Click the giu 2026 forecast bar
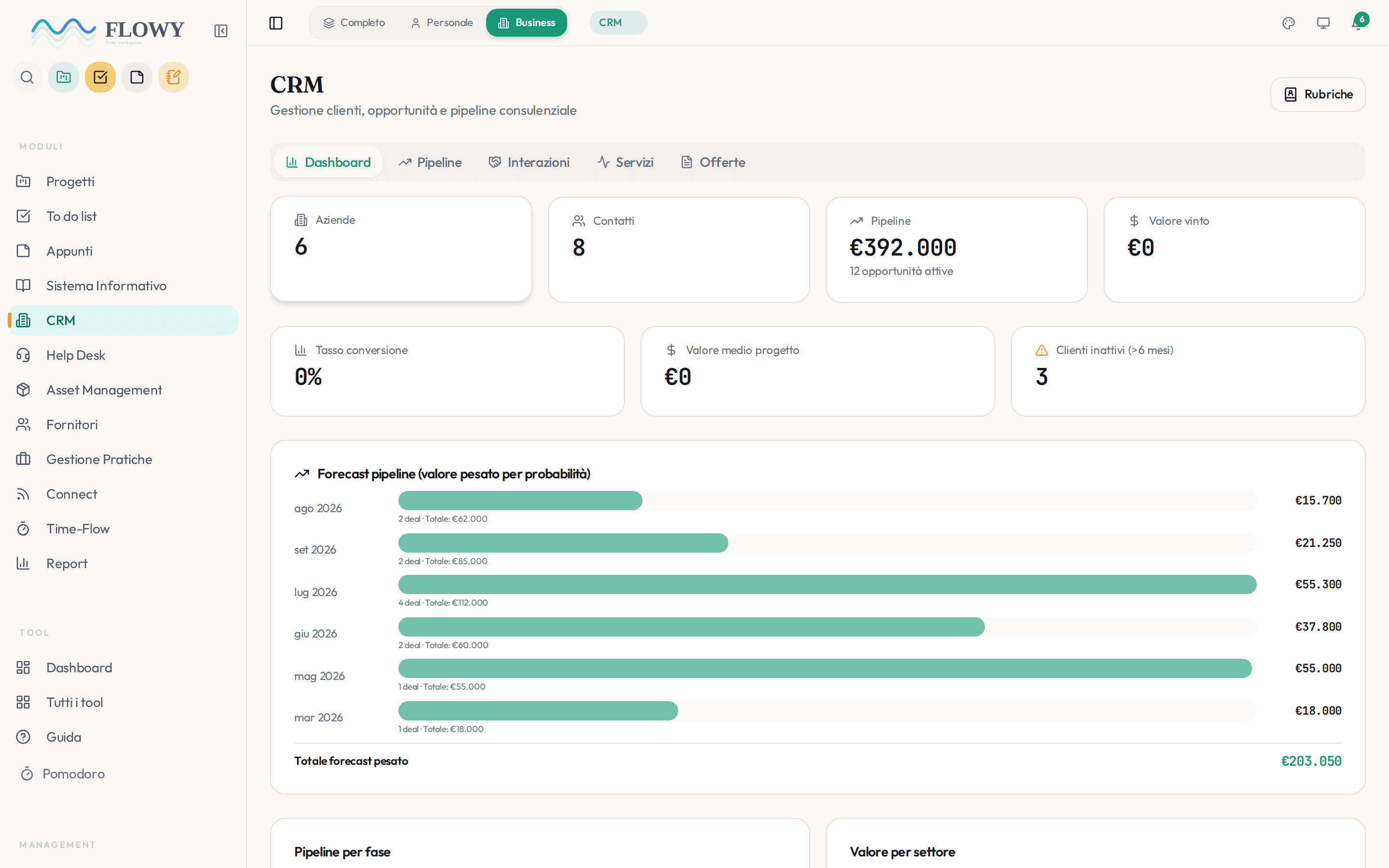The image size is (1389, 868). pos(692,627)
